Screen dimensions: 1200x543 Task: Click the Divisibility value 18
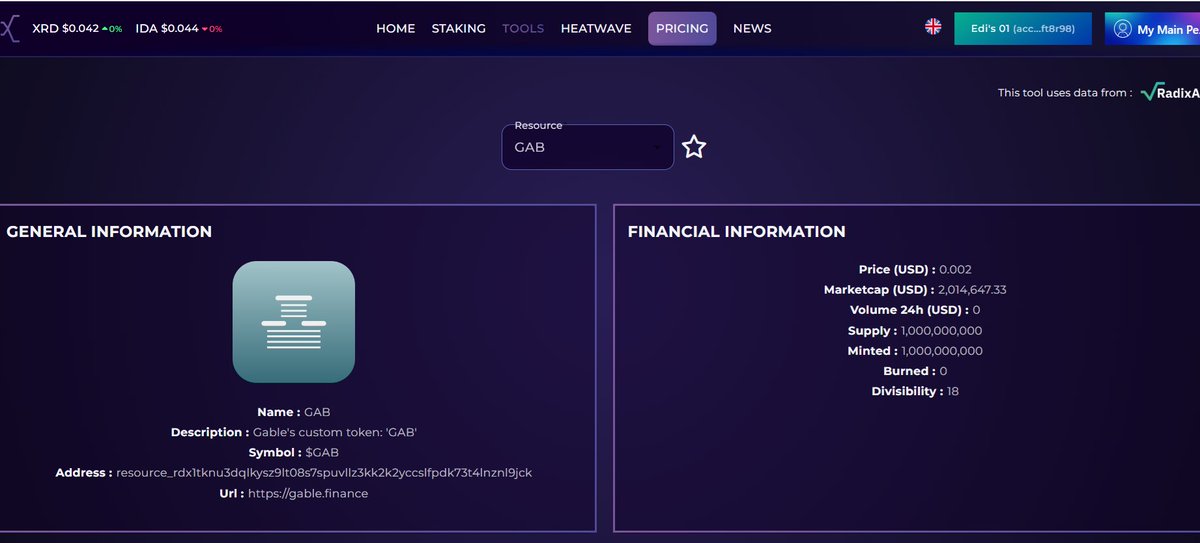[x=952, y=391]
